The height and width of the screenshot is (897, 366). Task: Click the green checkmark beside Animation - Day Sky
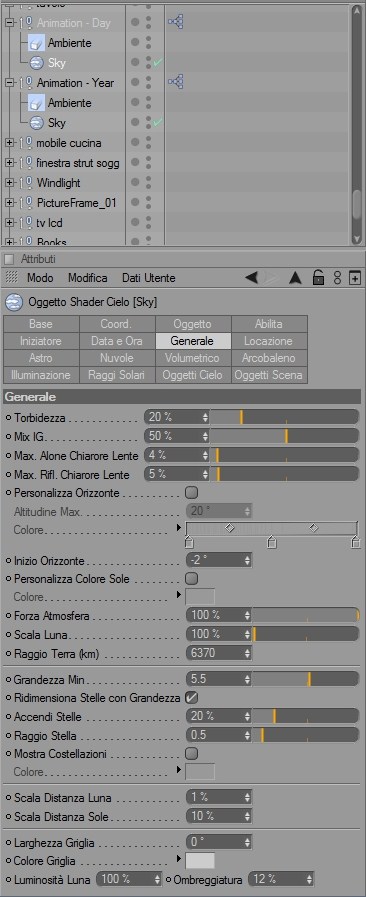point(158,62)
